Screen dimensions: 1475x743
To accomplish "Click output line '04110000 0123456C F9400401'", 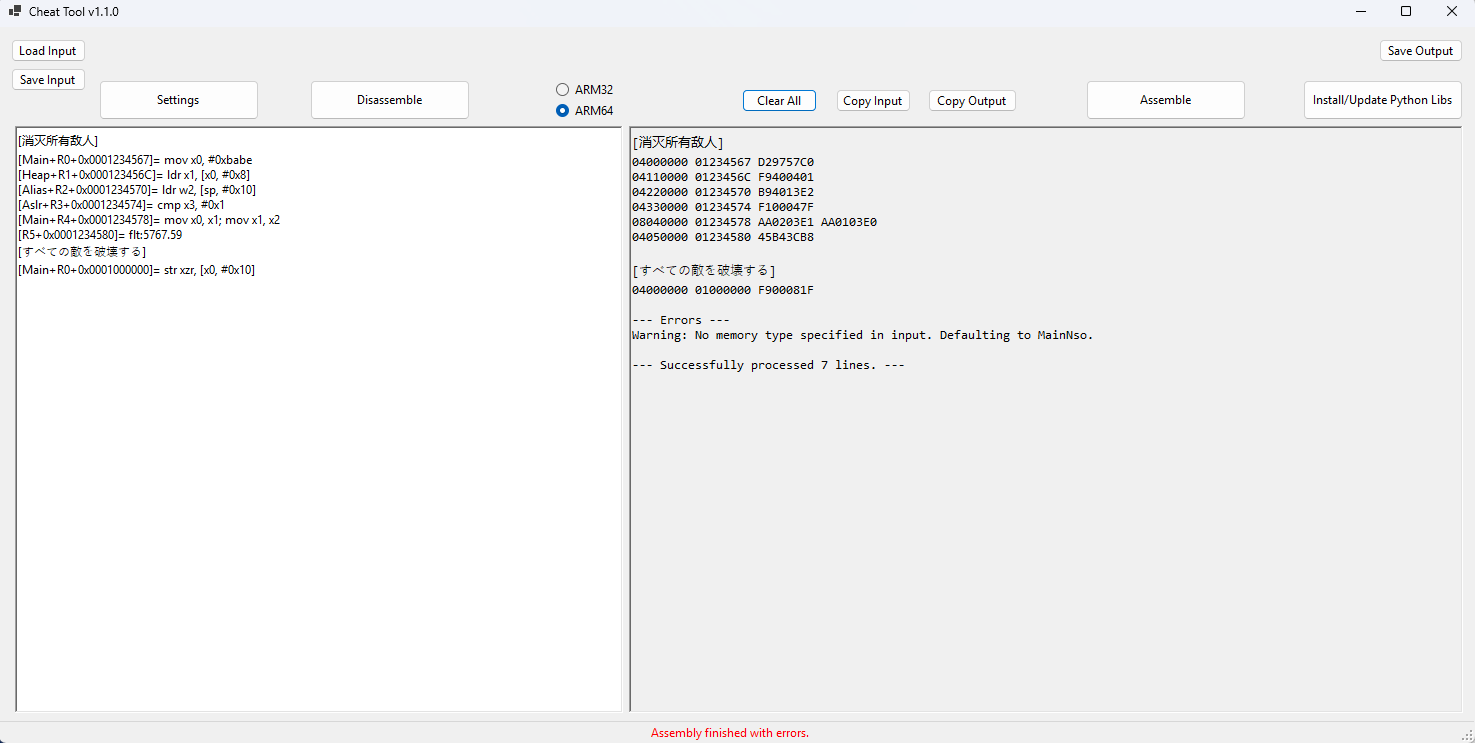I will [x=723, y=177].
